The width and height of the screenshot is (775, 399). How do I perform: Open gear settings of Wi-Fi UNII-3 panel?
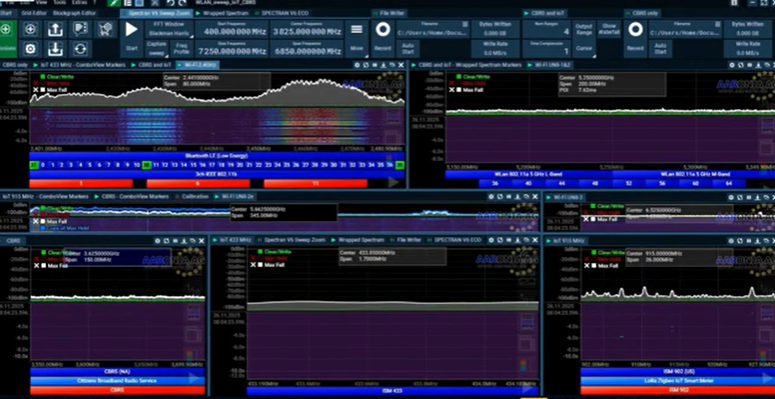click(x=732, y=197)
